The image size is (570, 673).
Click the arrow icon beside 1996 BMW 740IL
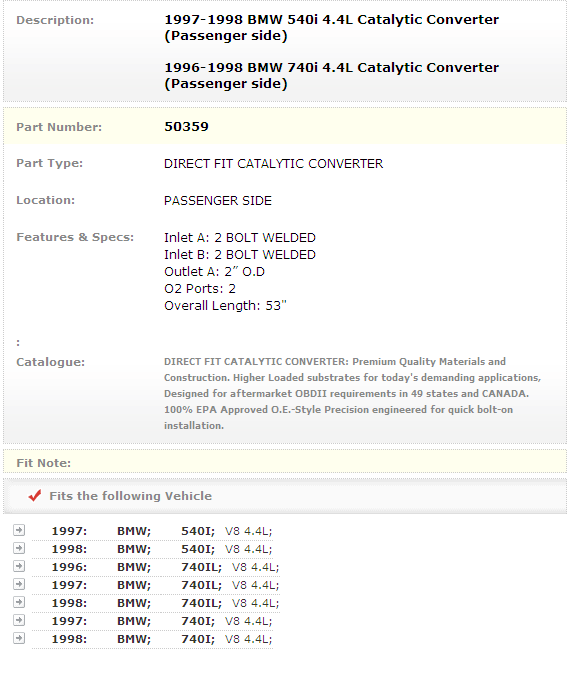point(19,566)
